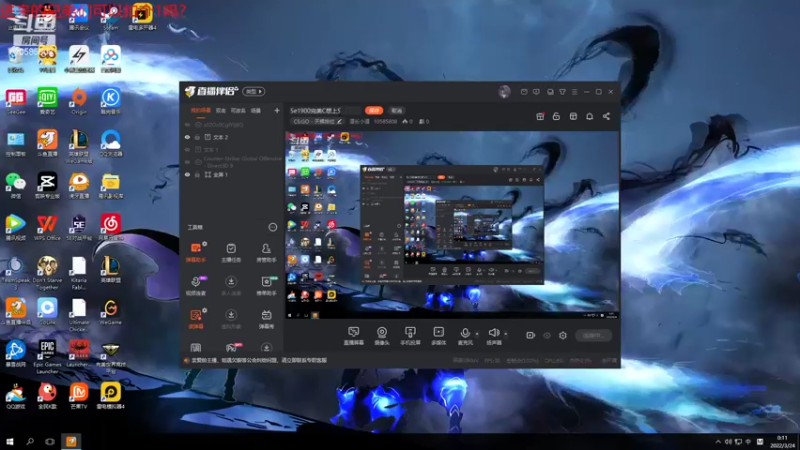The height and width of the screenshot is (450, 800).
Task: Switch to the first orange scene tab
Action: [201, 110]
